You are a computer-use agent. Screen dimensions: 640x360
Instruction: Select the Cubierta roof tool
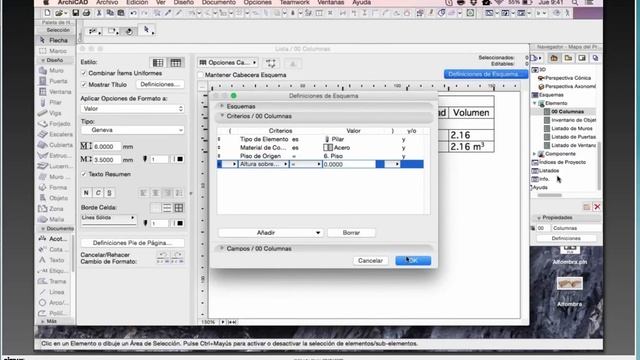click(55, 145)
